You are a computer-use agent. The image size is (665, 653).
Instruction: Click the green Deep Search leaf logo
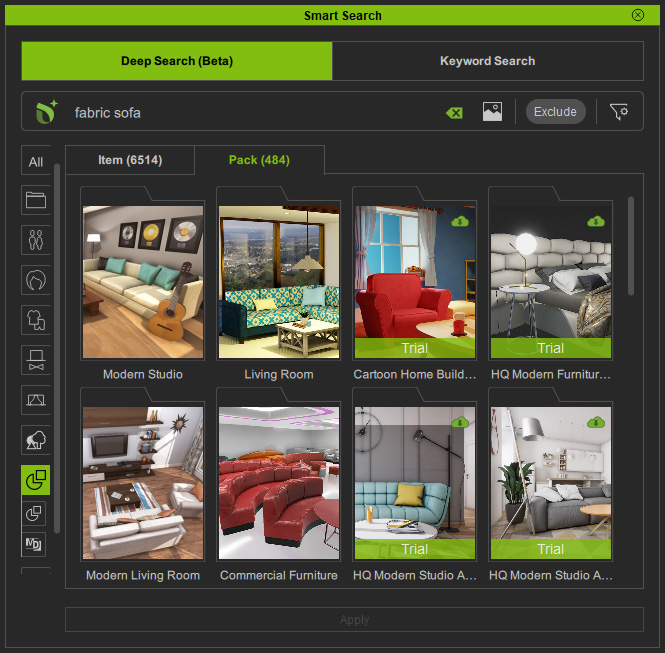pos(46,112)
